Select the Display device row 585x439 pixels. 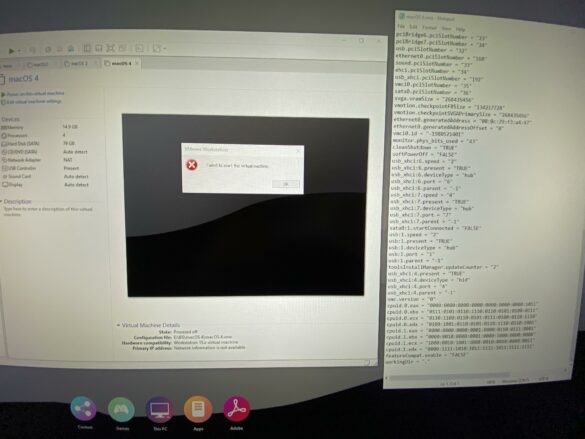click(x=45, y=185)
